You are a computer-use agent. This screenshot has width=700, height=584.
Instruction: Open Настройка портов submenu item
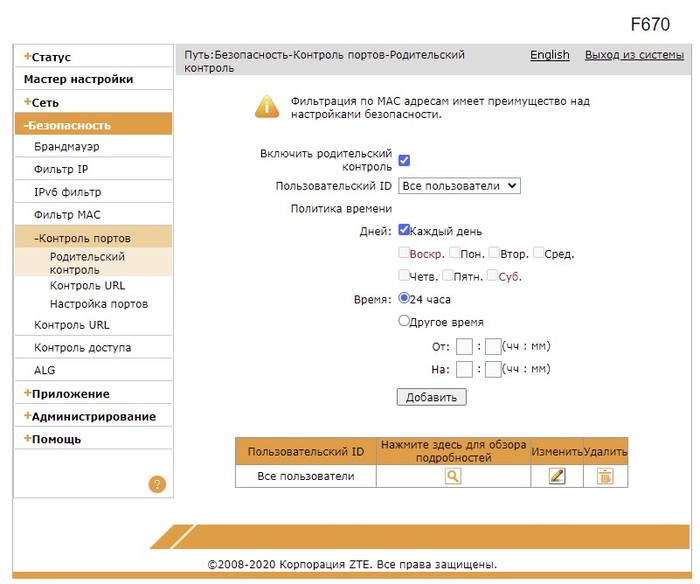[99, 304]
